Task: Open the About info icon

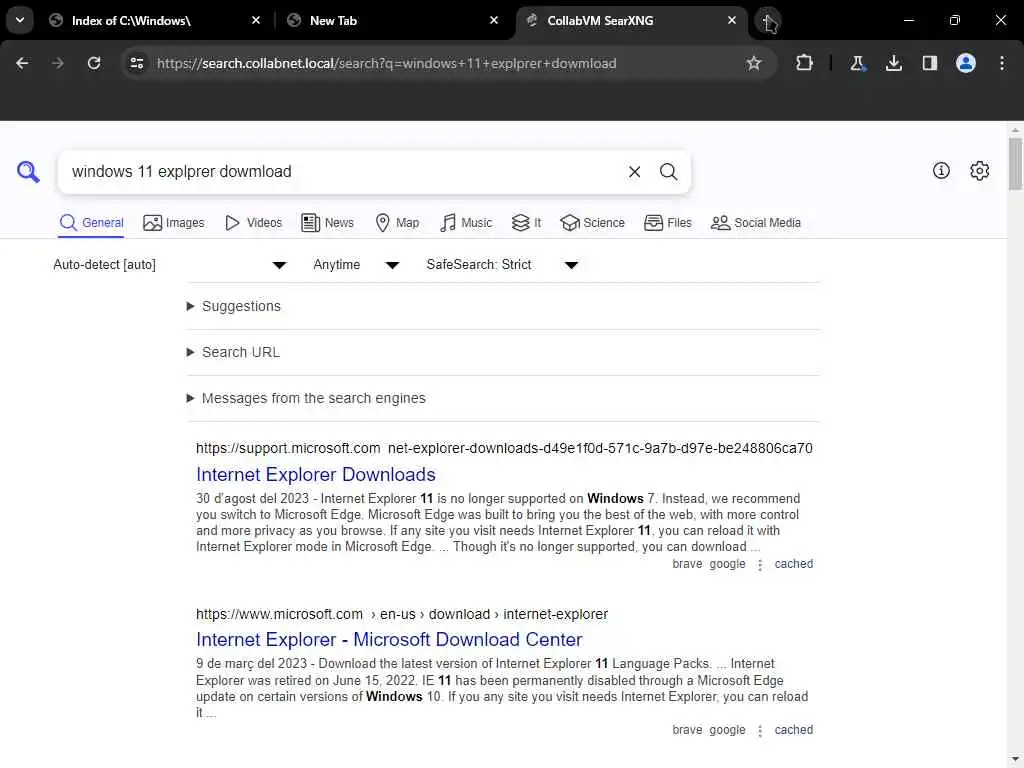Action: pos(941,170)
